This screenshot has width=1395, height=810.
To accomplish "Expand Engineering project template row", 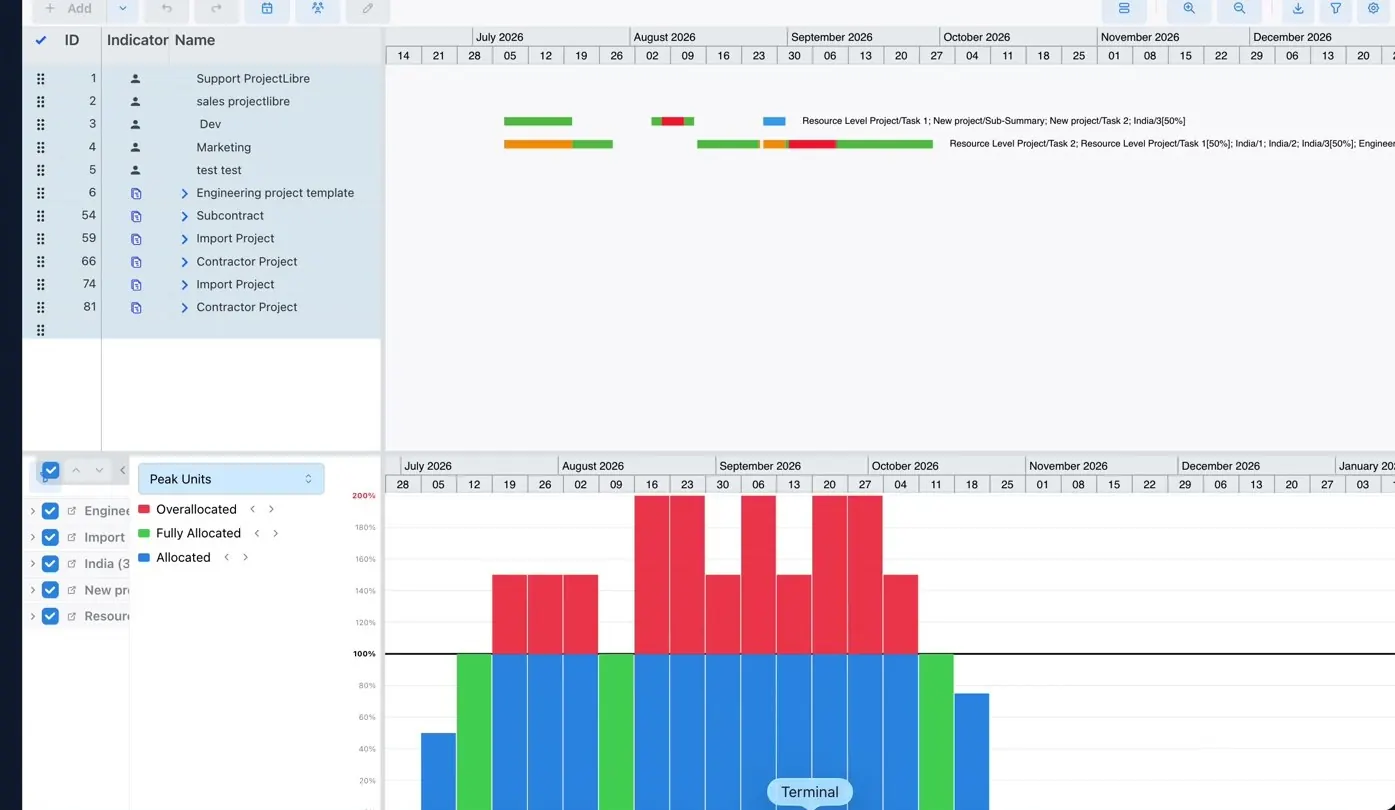I will (185, 193).
